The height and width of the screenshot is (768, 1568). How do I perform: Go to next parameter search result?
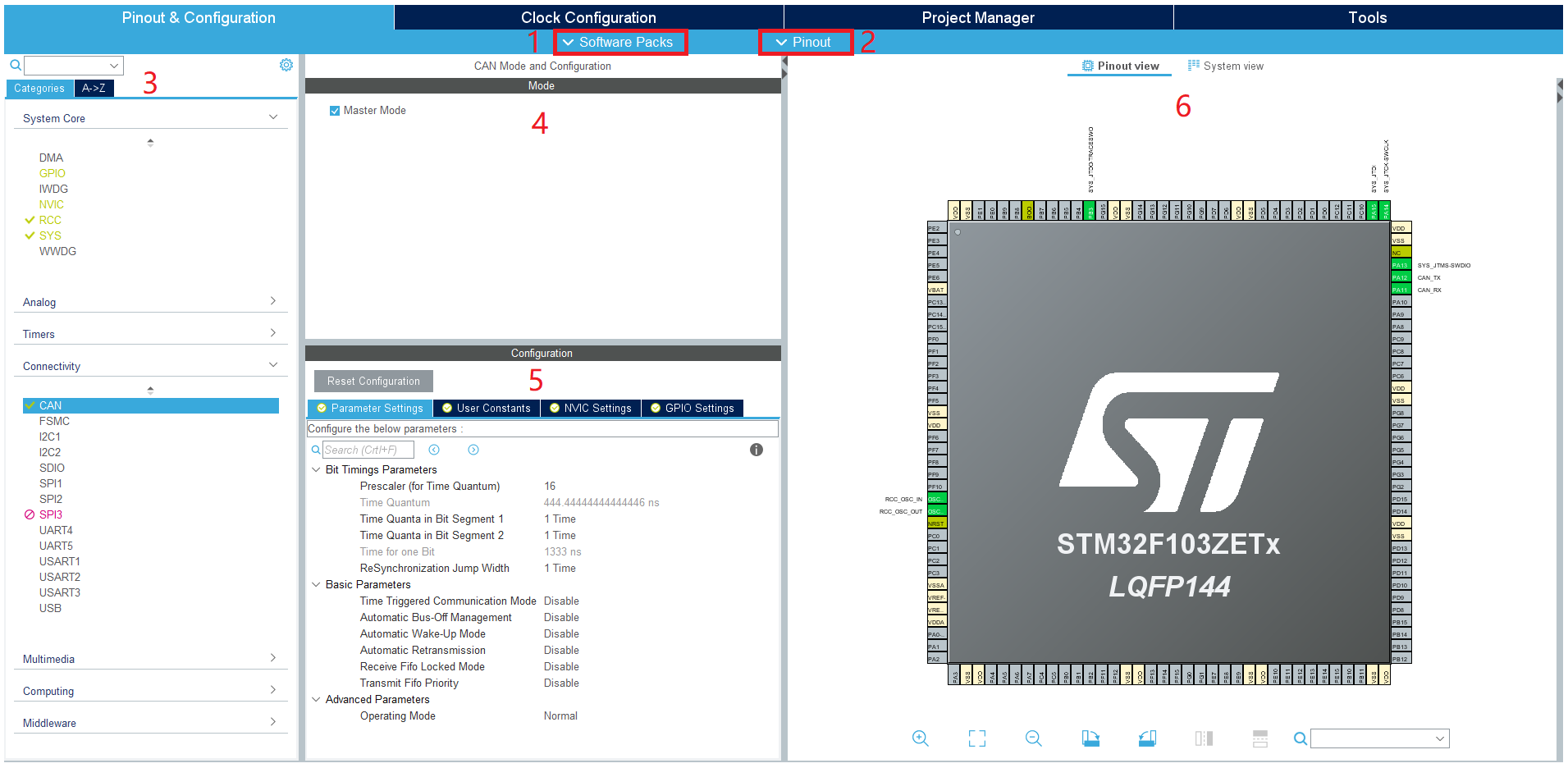coord(473,450)
